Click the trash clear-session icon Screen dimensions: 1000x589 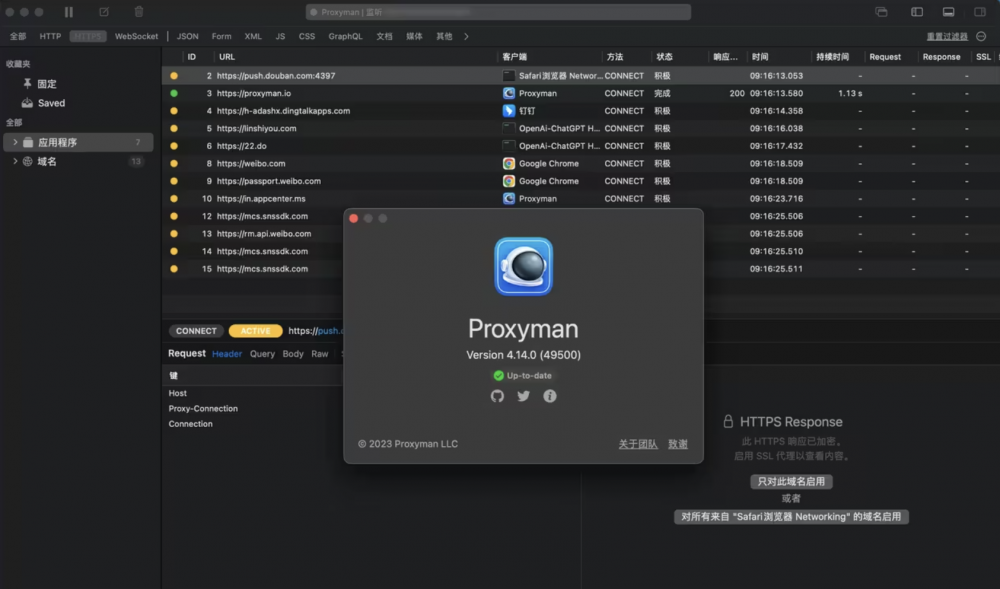coord(138,11)
